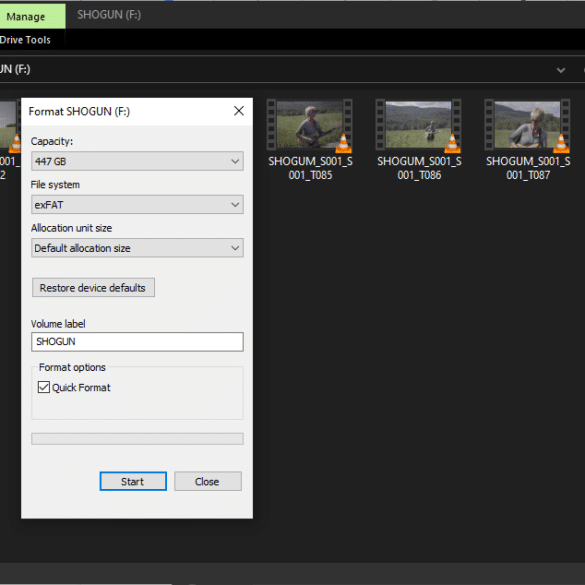Image resolution: width=585 pixels, height=585 pixels.
Task: Click the Volume label text field
Action: [137, 342]
